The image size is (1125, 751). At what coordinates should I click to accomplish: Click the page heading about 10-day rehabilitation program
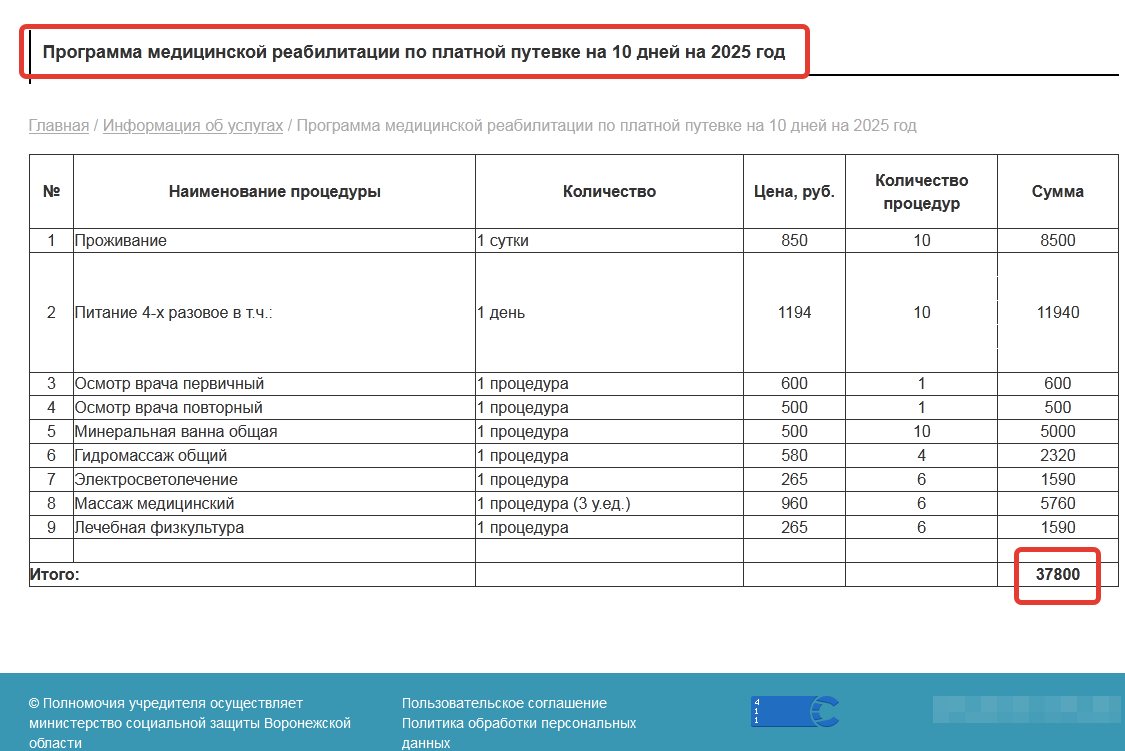click(x=413, y=53)
